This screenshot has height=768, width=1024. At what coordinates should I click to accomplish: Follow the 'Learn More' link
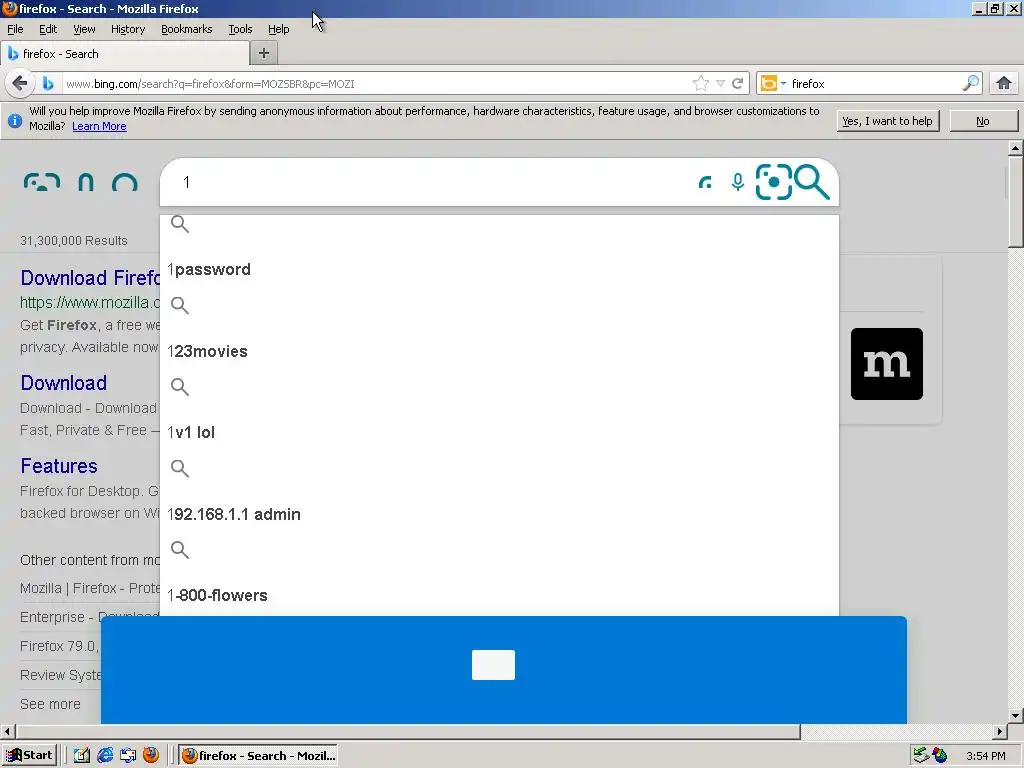(x=99, y=126)
